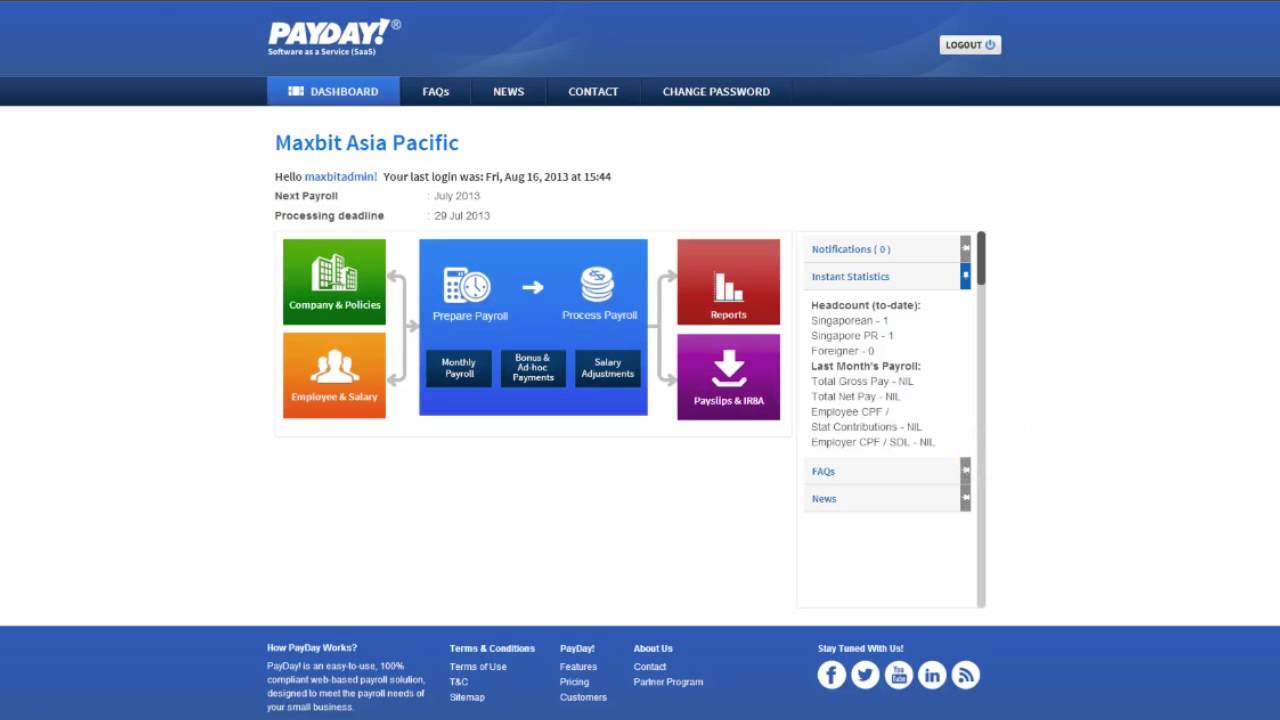Select Monthly Payroll button
The height and width of the screenshot is (720, 1280).
click(x=459, y=368)
